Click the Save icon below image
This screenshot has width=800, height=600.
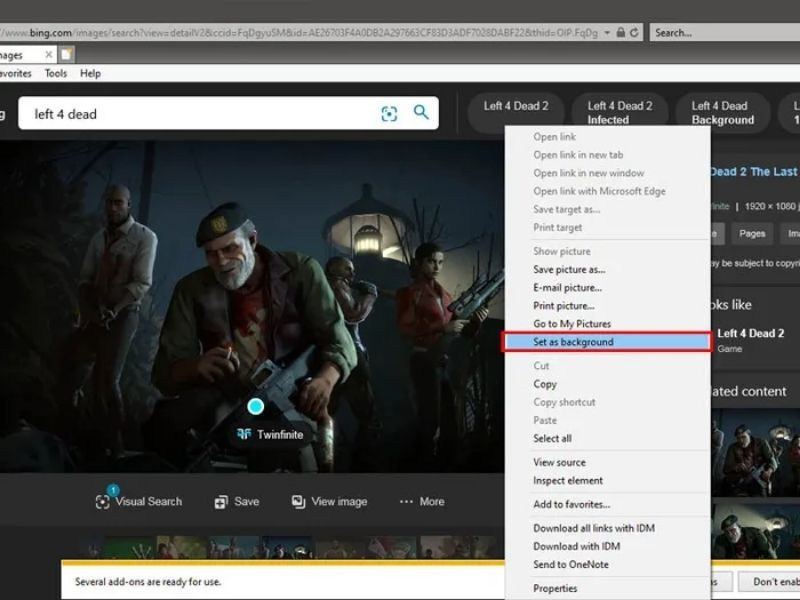[x=221, y=502]
